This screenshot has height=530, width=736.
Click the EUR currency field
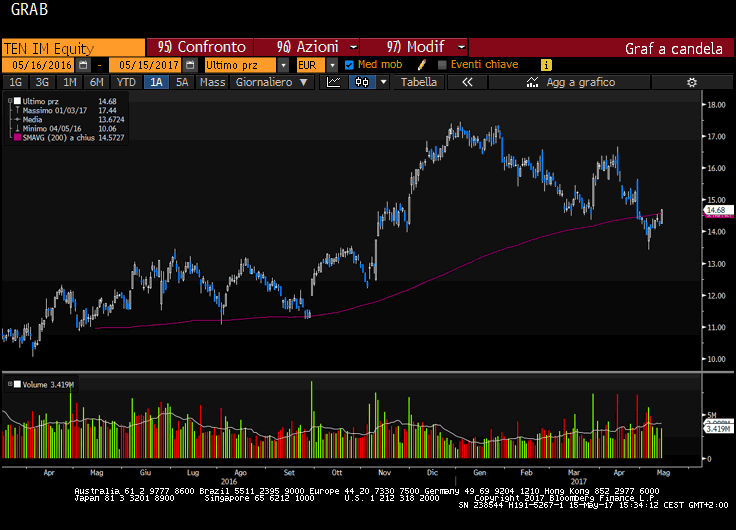[x=311, y=65]
